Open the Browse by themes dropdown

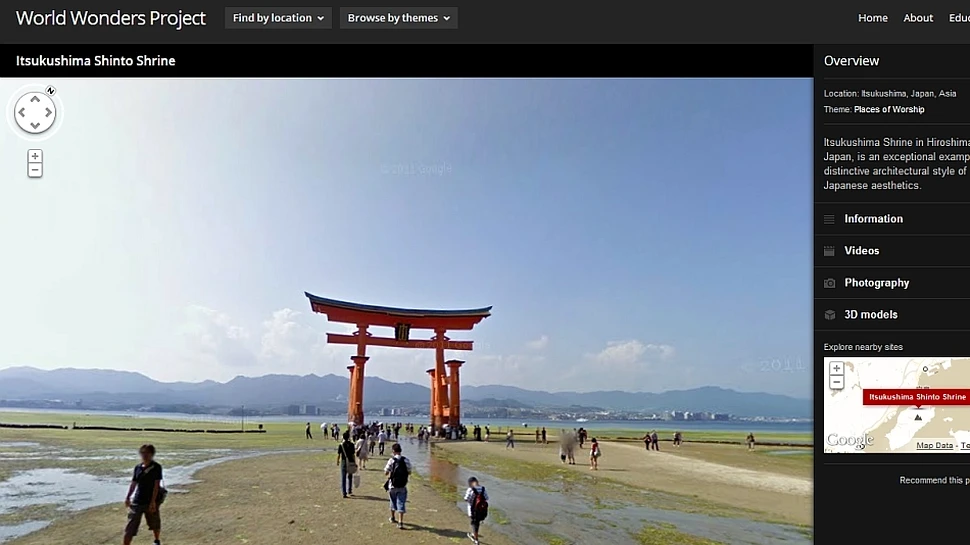[x=398, y=18]
